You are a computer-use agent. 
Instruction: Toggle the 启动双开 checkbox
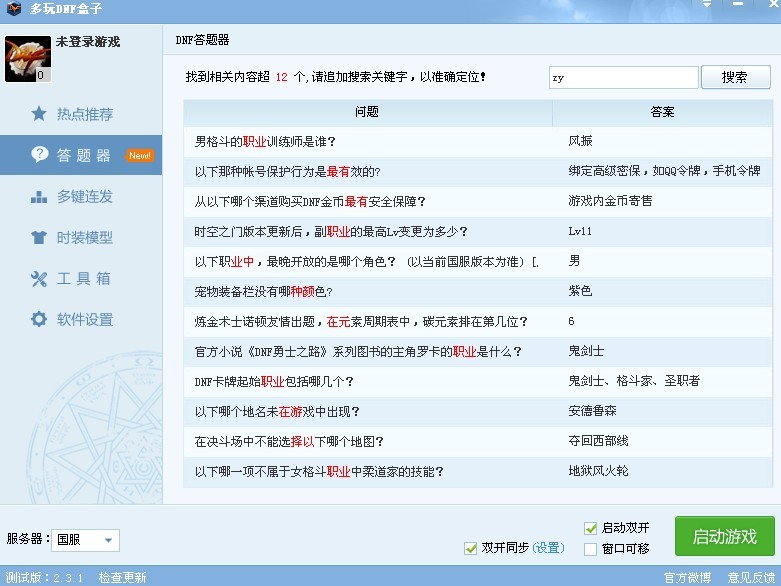pos(591,528)
